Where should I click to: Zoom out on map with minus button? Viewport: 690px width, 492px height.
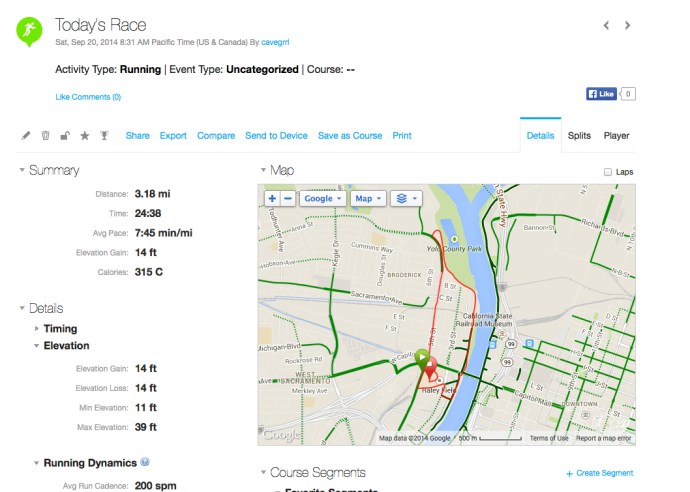(288, 199)
